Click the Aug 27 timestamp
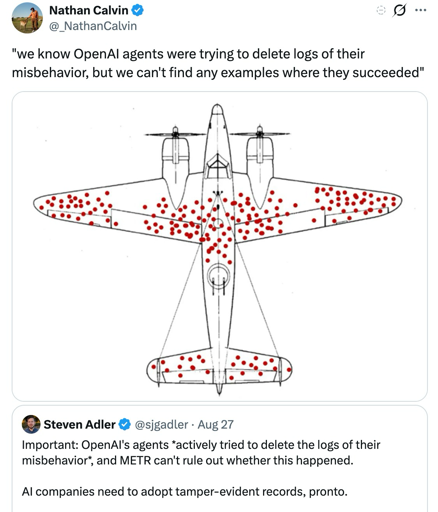This screenshot has width=438, height=512. (x=216, y=425)
